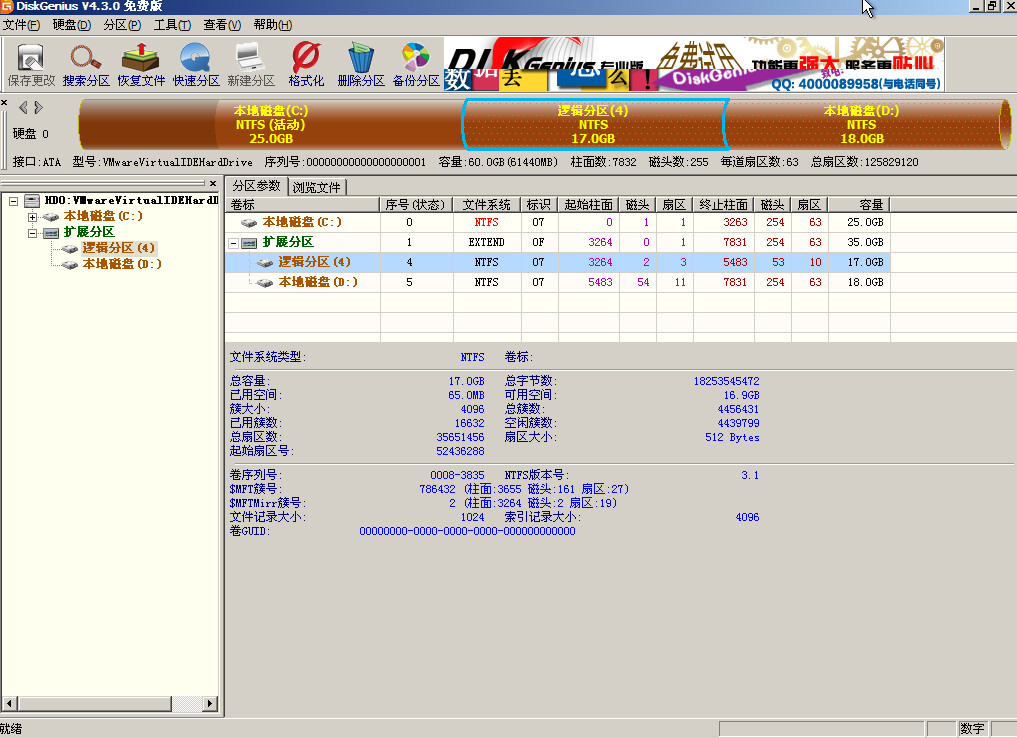This screenshot has height=738, width=1017.
Task: Open the 搜索分区 search tool
Action: coord(86,64)
